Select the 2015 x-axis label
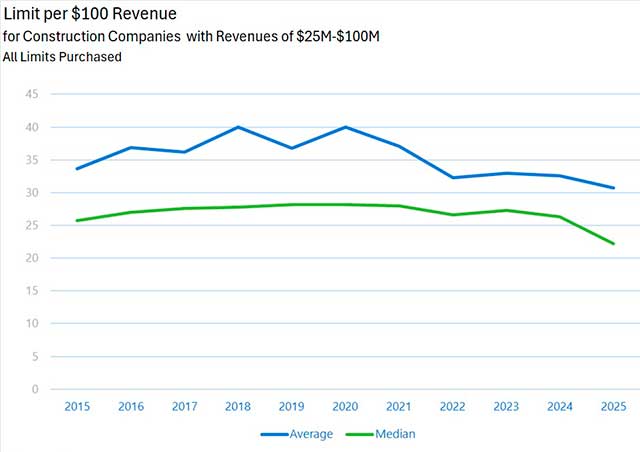 78,406
